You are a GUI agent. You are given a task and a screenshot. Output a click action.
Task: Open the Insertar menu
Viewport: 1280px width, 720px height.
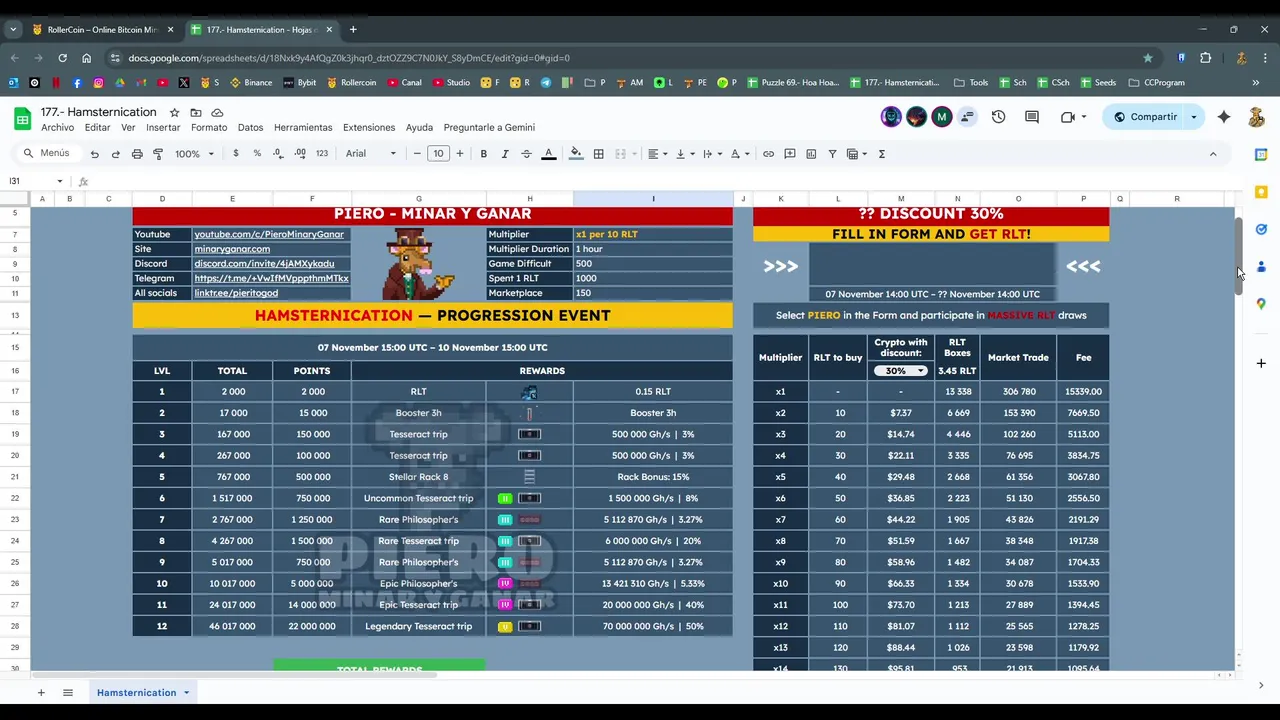(163, 128)
